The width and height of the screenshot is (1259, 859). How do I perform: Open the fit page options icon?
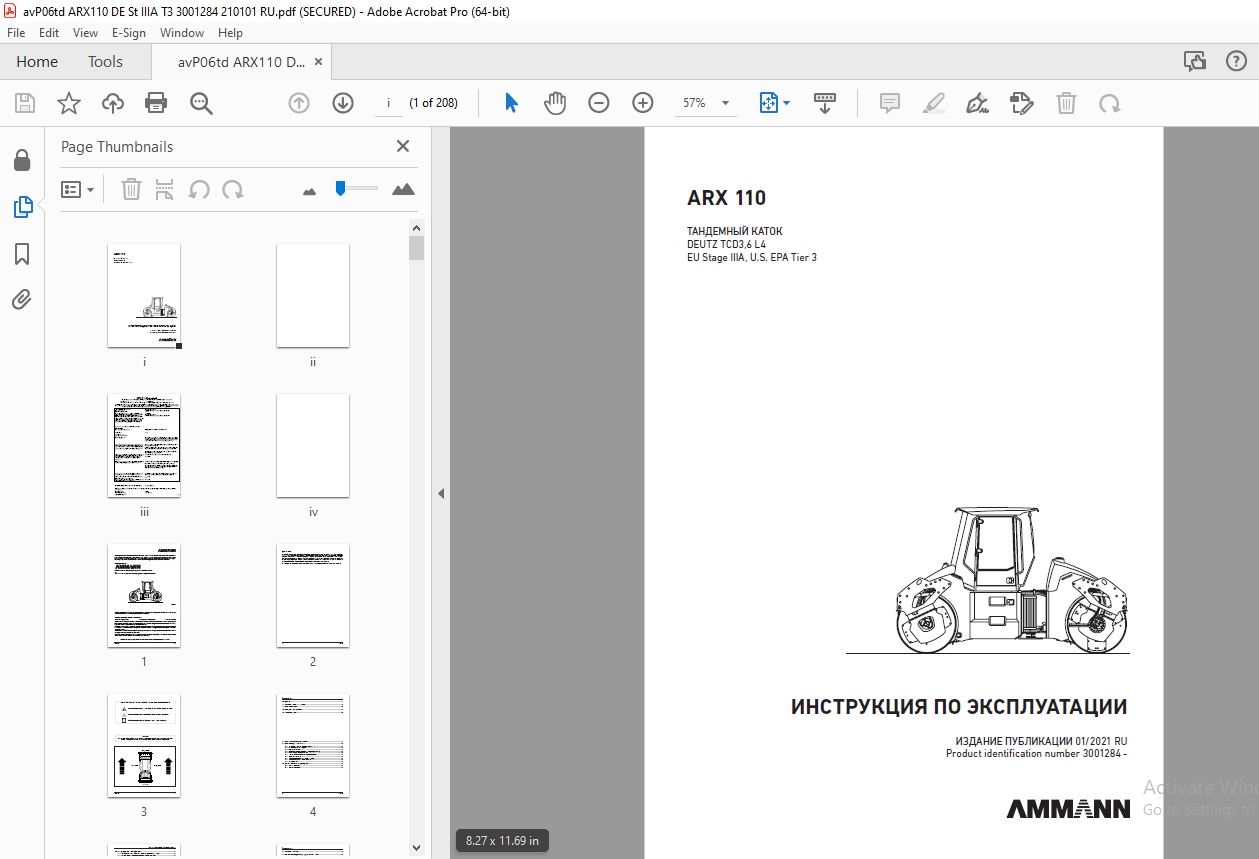(768, 103)
